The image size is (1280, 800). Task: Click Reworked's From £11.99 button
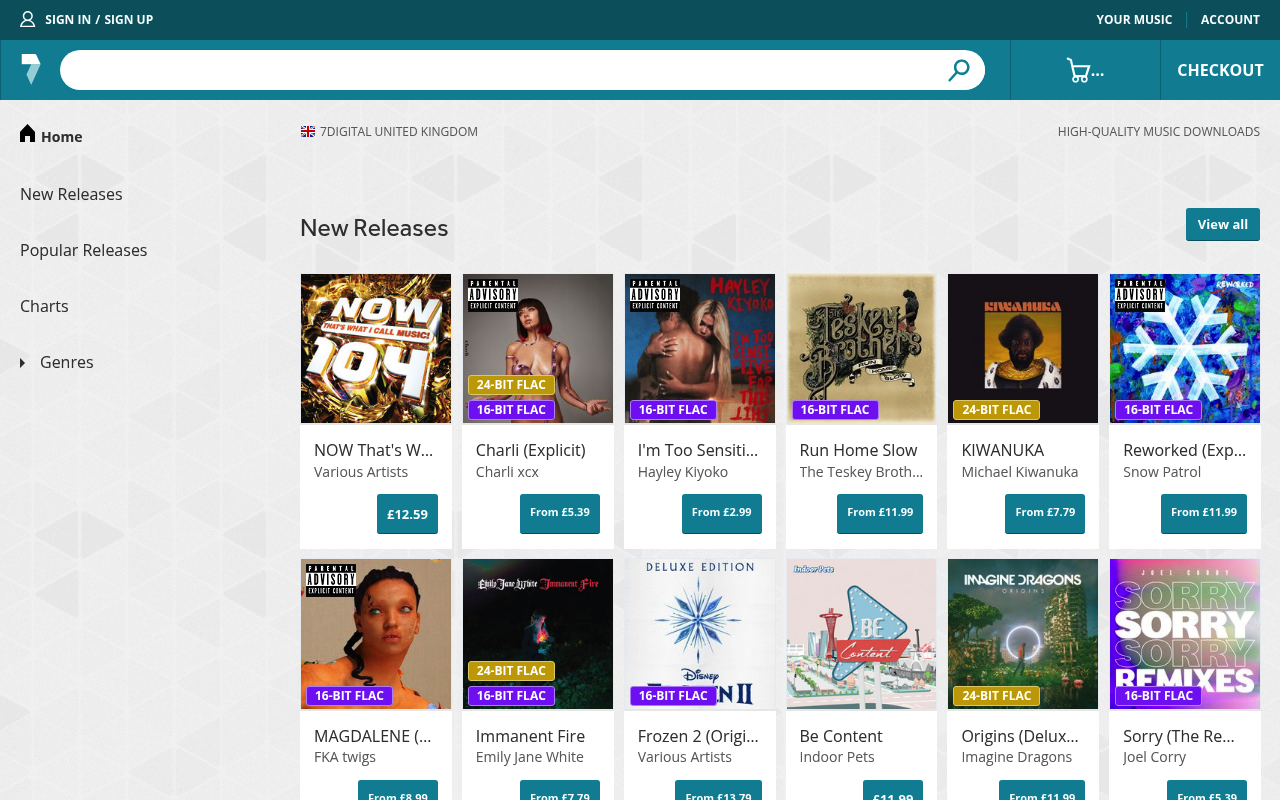click(1204, 513)
